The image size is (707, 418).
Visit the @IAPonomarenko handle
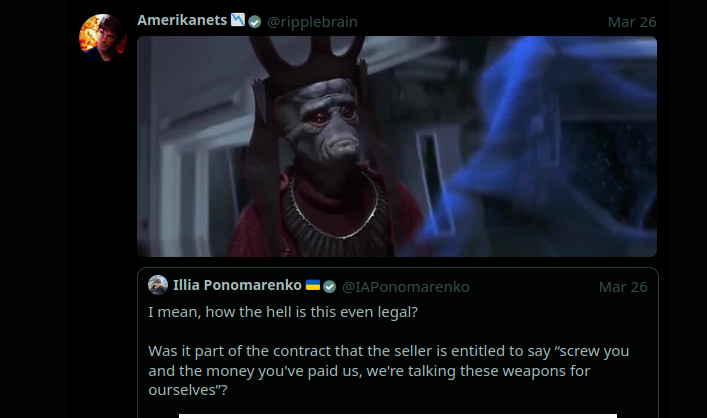click(x=405, y=287)
